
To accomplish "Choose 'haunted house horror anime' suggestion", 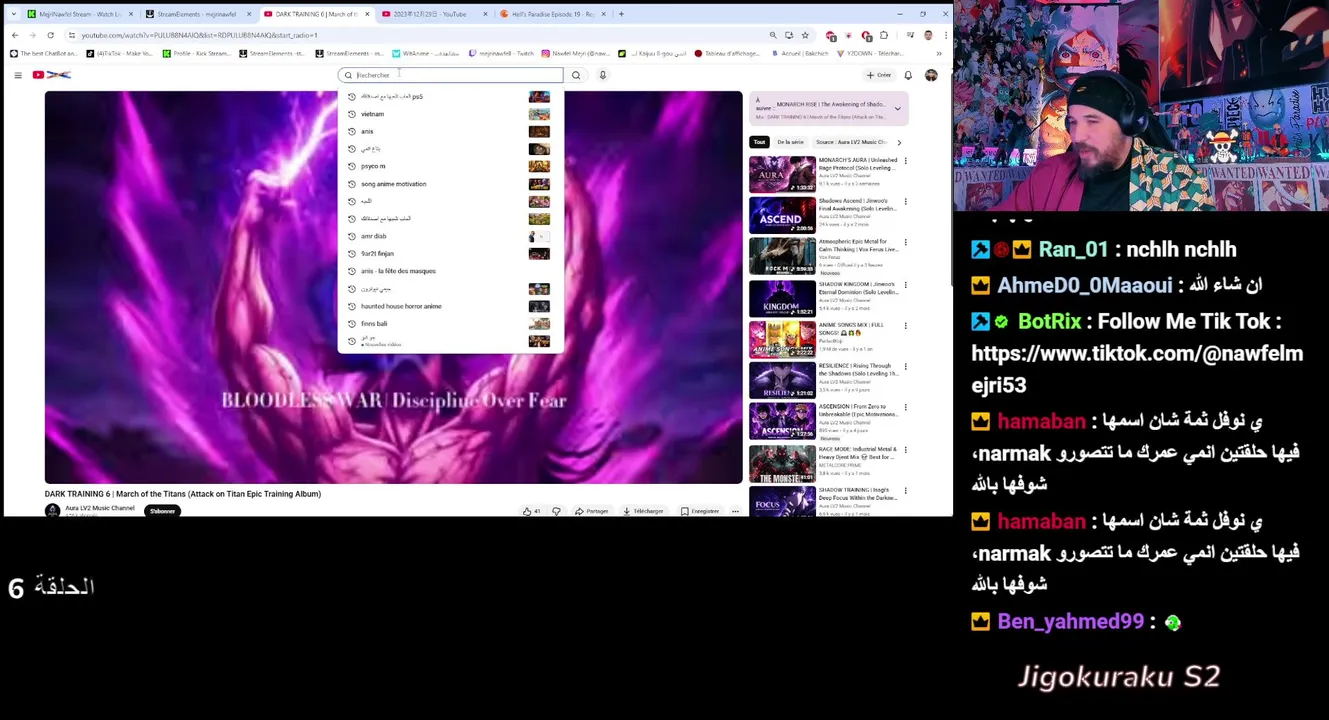I will (x=450, y=306).
